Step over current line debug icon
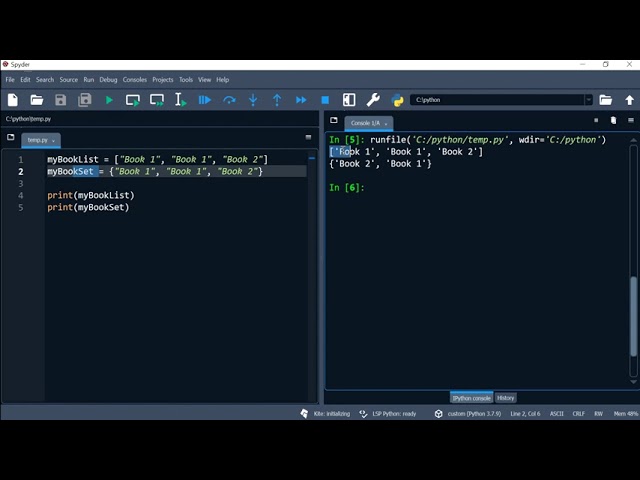Image resolution: width=640 pixels, height=480 pixels. click(x=229, y=100)
